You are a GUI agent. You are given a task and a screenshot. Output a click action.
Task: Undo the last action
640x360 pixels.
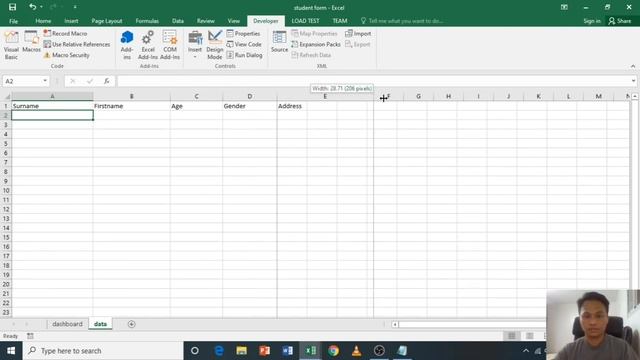tap(32, 7)
